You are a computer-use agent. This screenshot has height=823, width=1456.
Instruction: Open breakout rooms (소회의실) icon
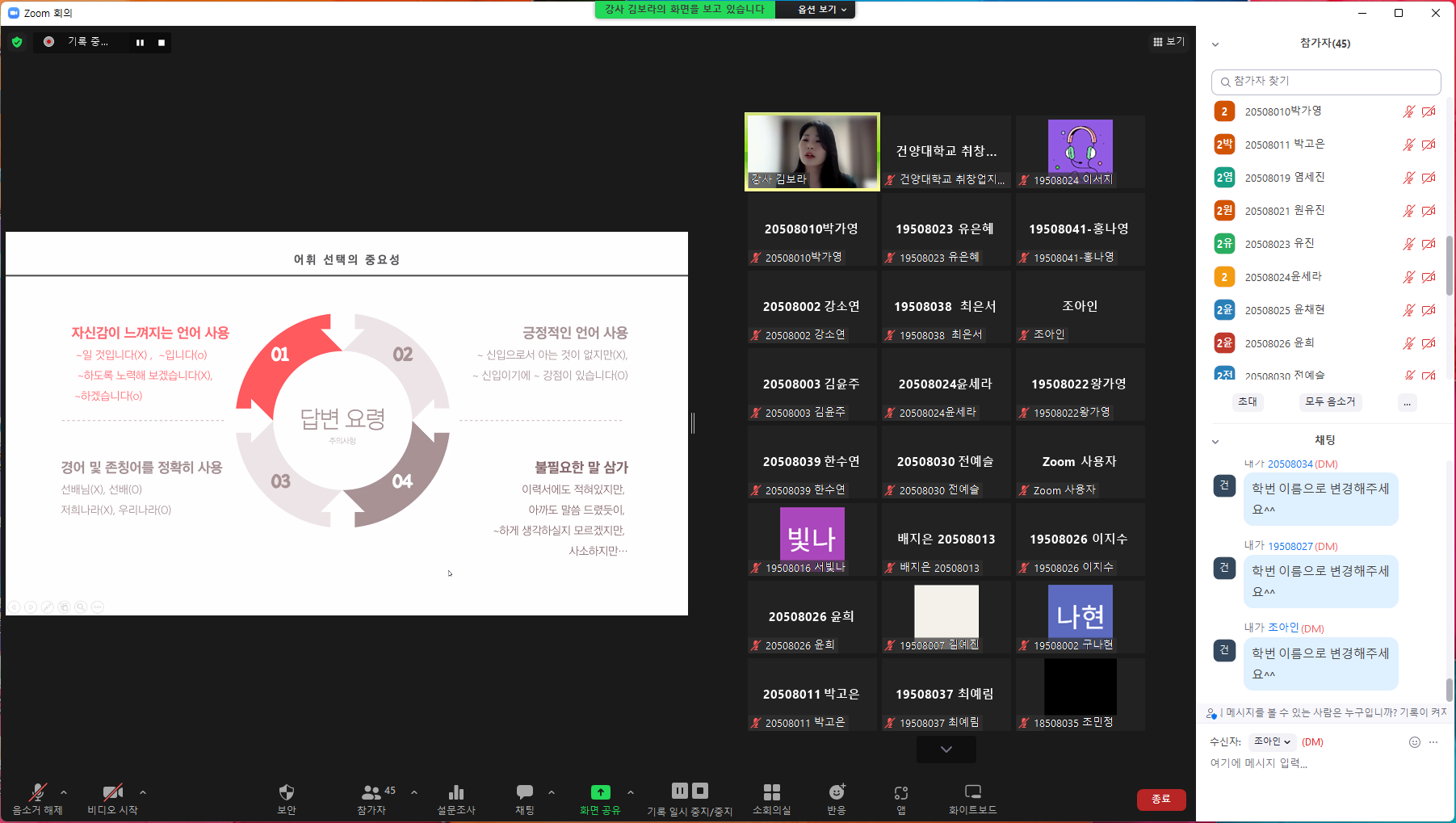pos(771,792)
